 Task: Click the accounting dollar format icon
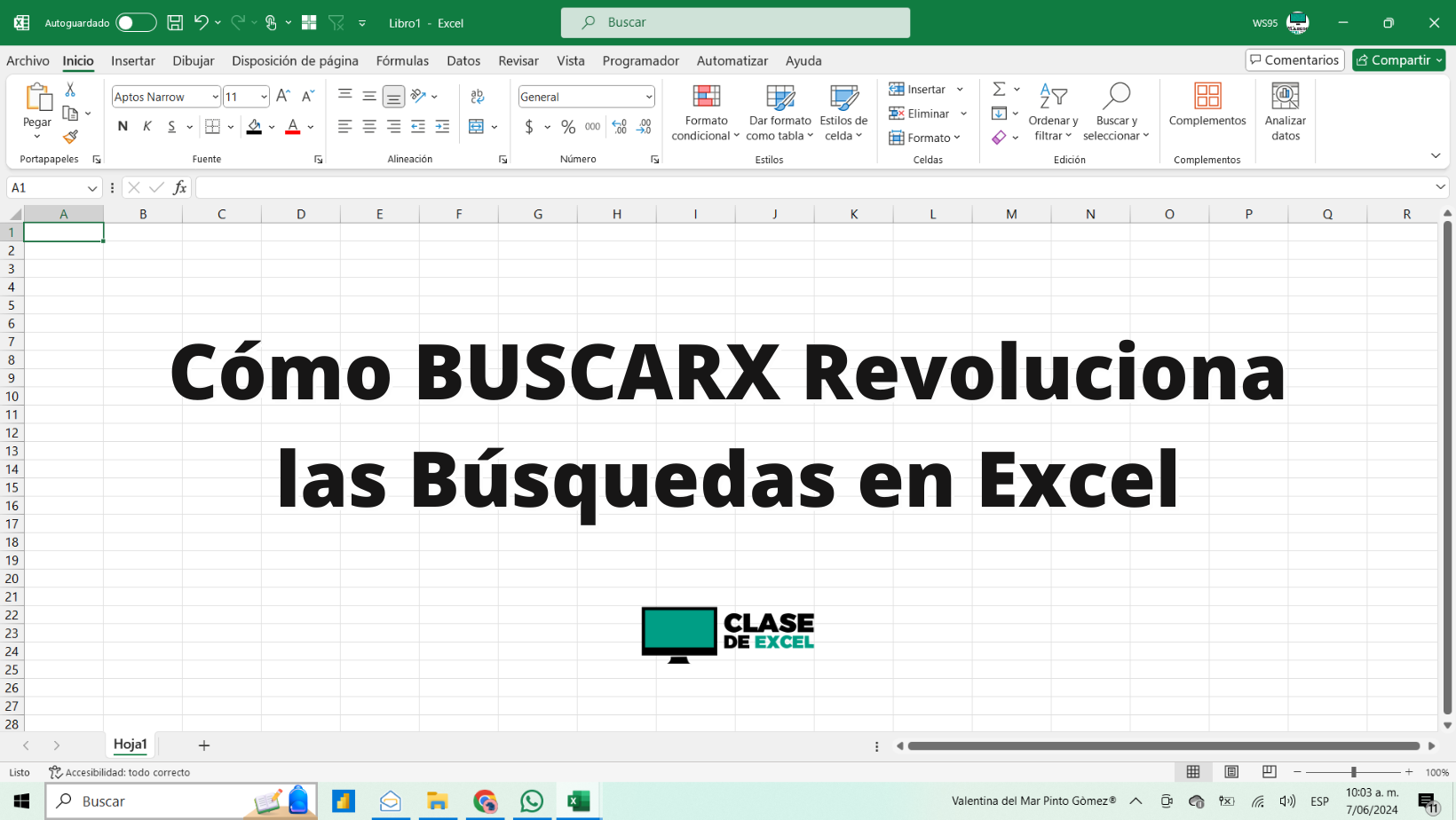tap(529, 126)
